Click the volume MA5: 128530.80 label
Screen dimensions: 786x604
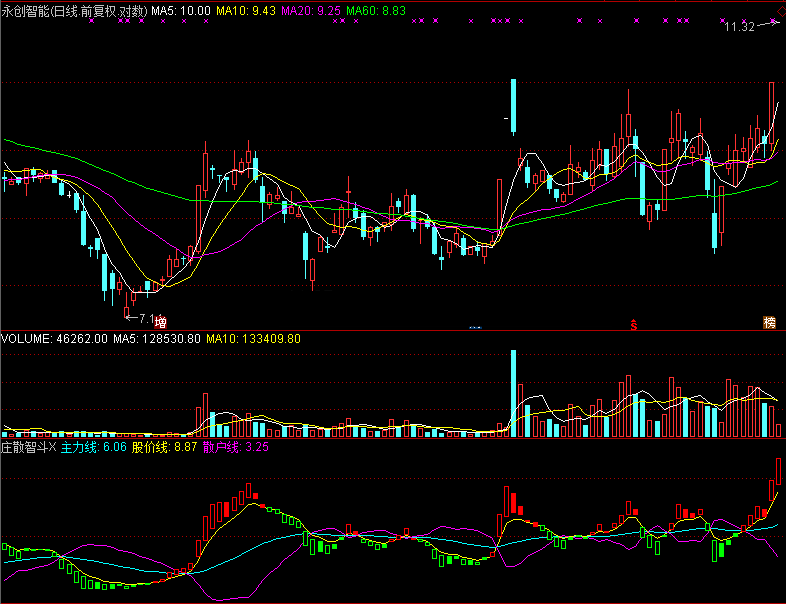157,339
